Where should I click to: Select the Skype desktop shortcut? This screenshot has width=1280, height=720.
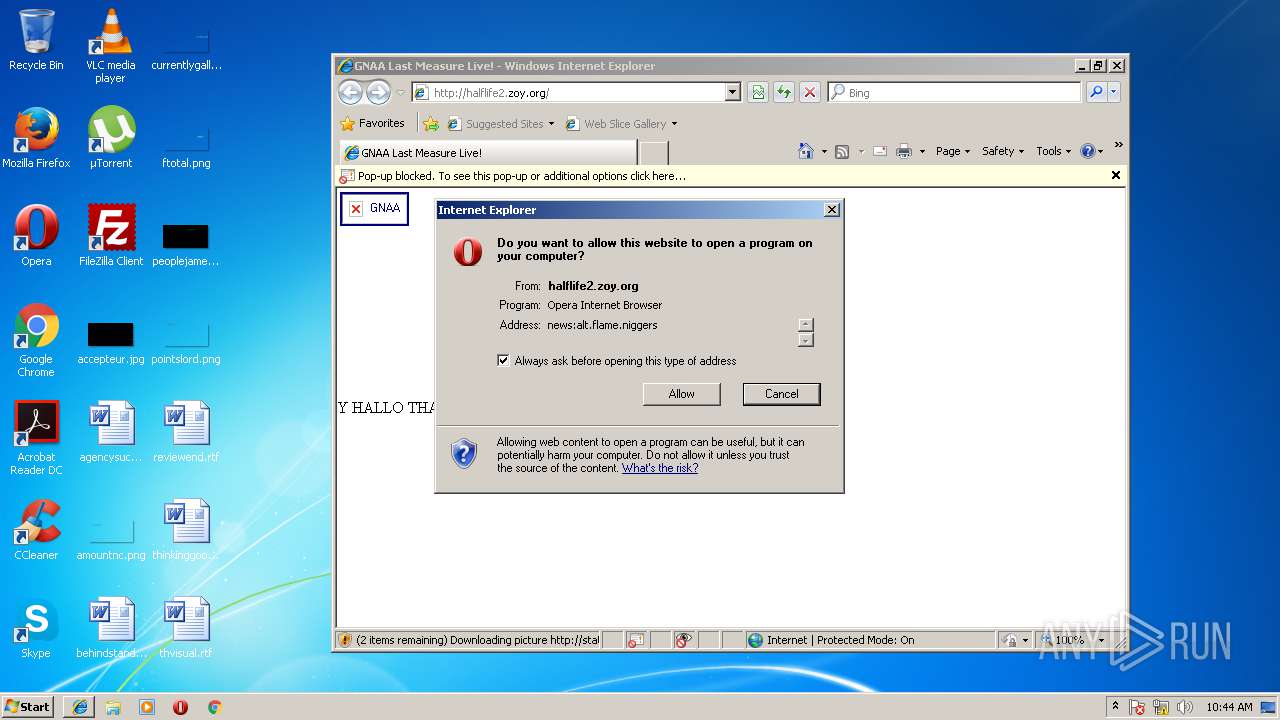[36, 628]
